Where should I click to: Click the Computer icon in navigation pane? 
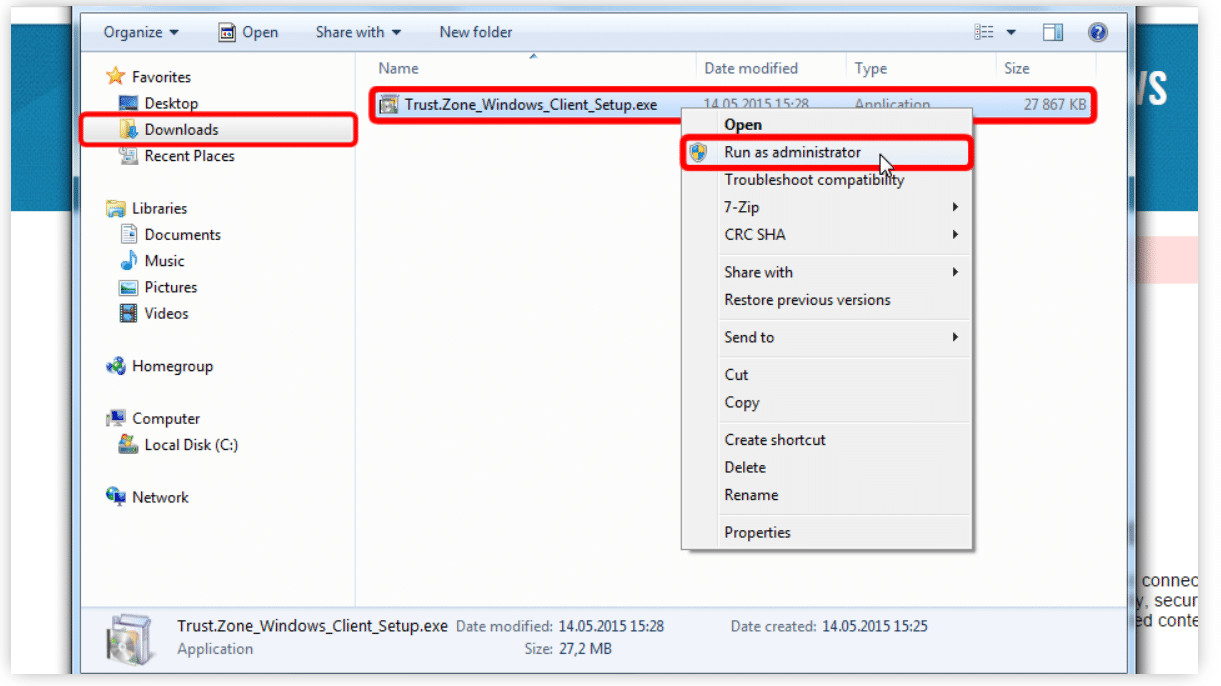(x=116, y=418)
